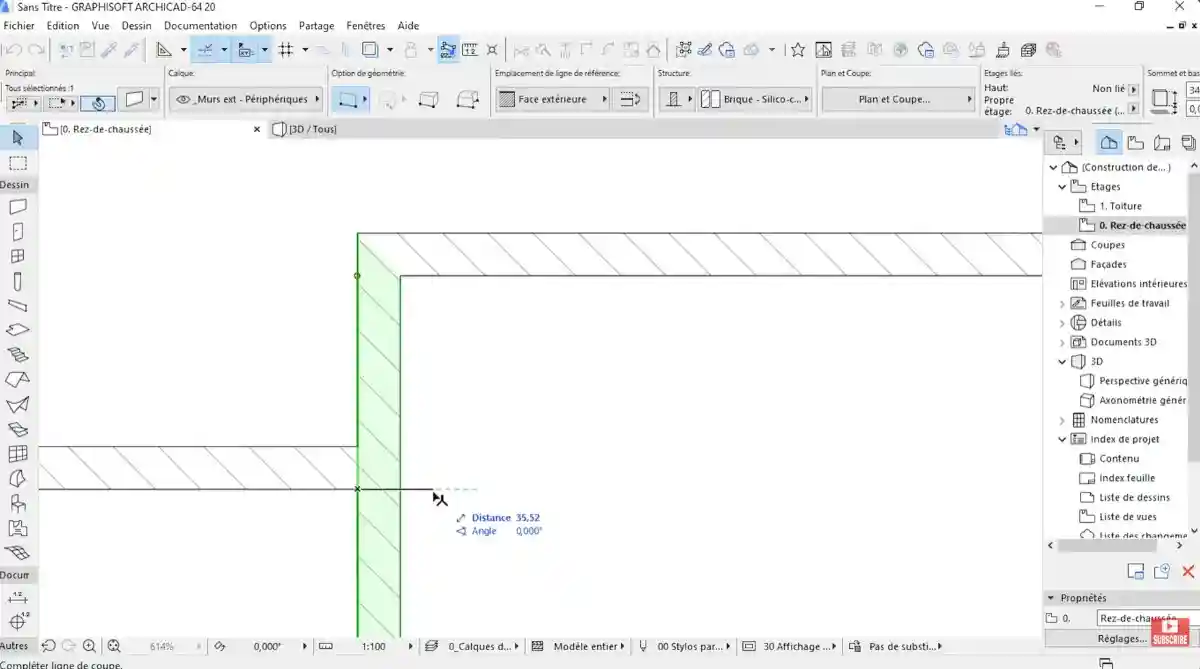
Task: Open the Edition menu
Action: pos(63,25)
